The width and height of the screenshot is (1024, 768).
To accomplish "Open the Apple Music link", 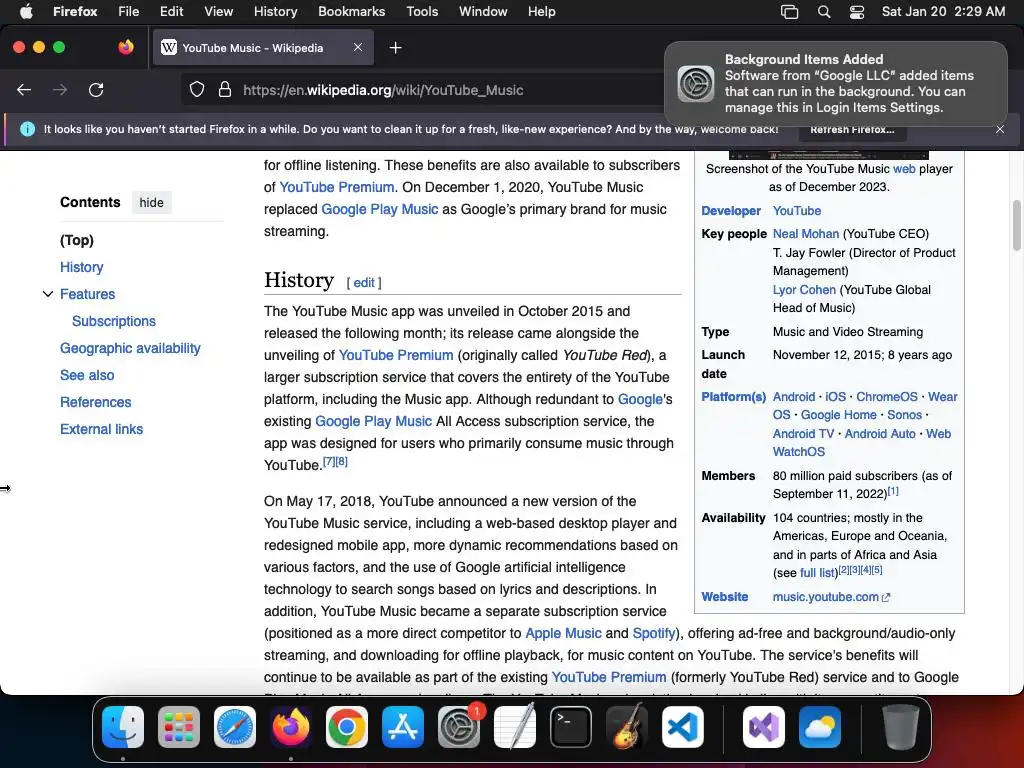I will [x=563, y=633].
